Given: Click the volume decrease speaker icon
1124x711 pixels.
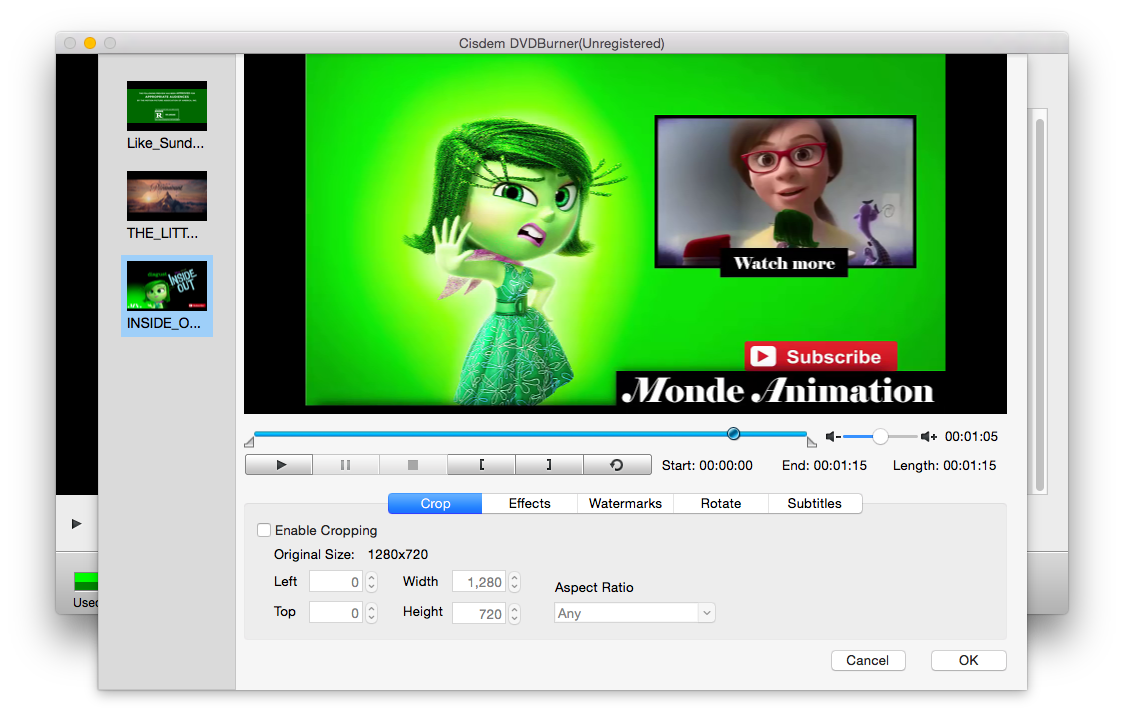Looking at the screenshot, I should coord(832,436).
